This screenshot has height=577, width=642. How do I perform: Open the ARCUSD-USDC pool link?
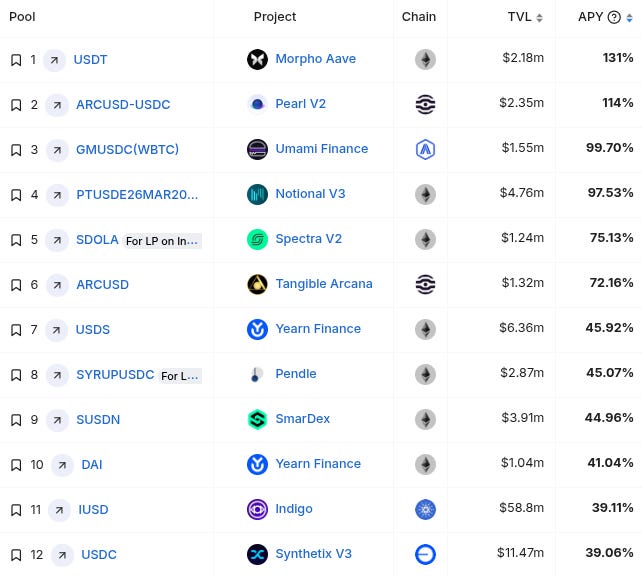click(123, 105)
